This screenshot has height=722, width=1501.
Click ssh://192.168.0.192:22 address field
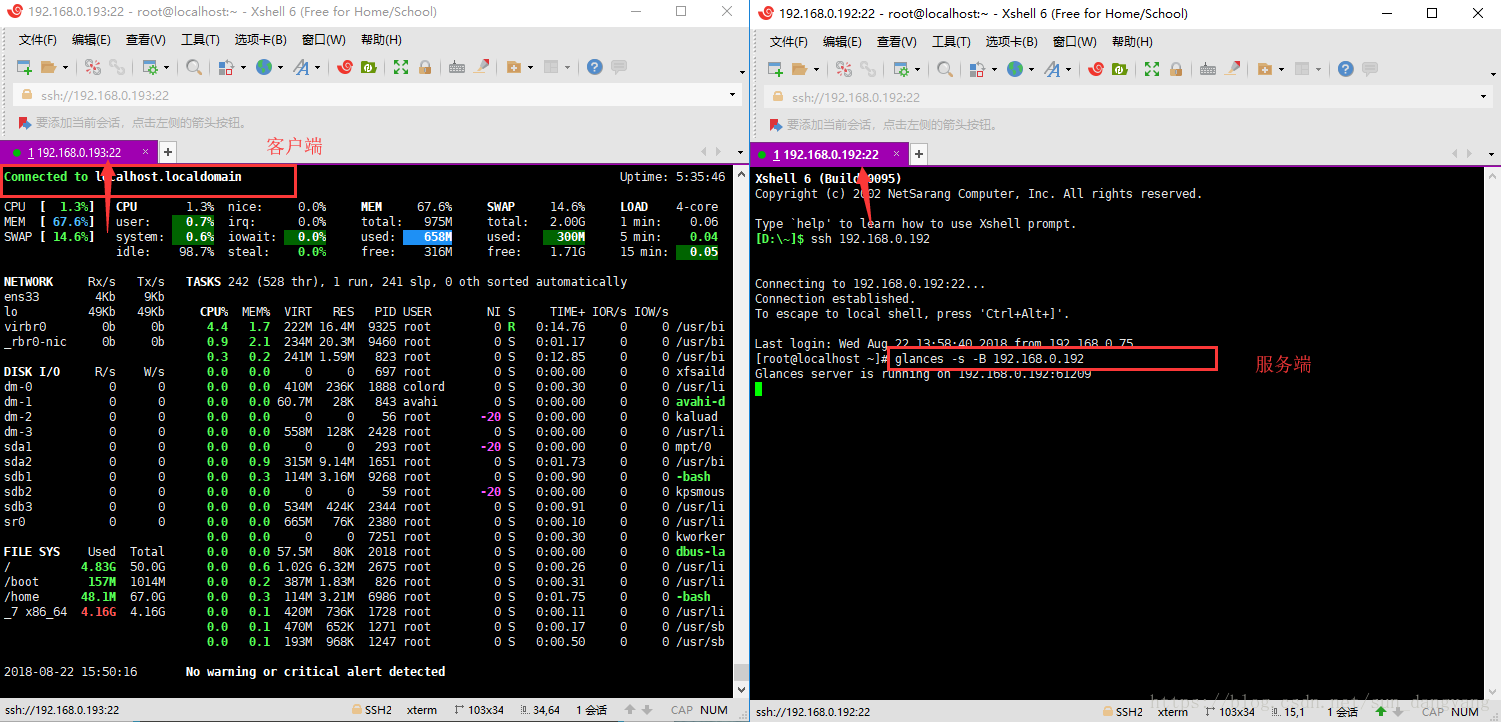pyautogui.click(x=1128, y=98)
